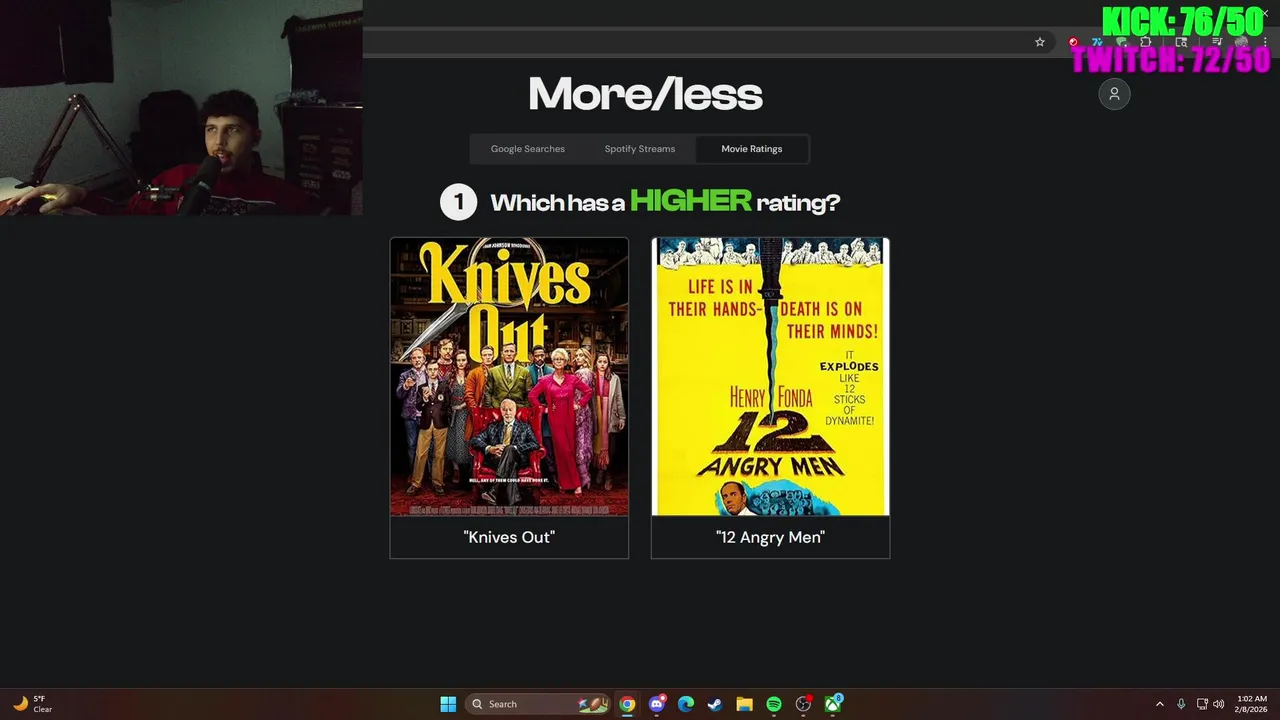Open the weather widget showing 5°F Clear

pos(32,704)
